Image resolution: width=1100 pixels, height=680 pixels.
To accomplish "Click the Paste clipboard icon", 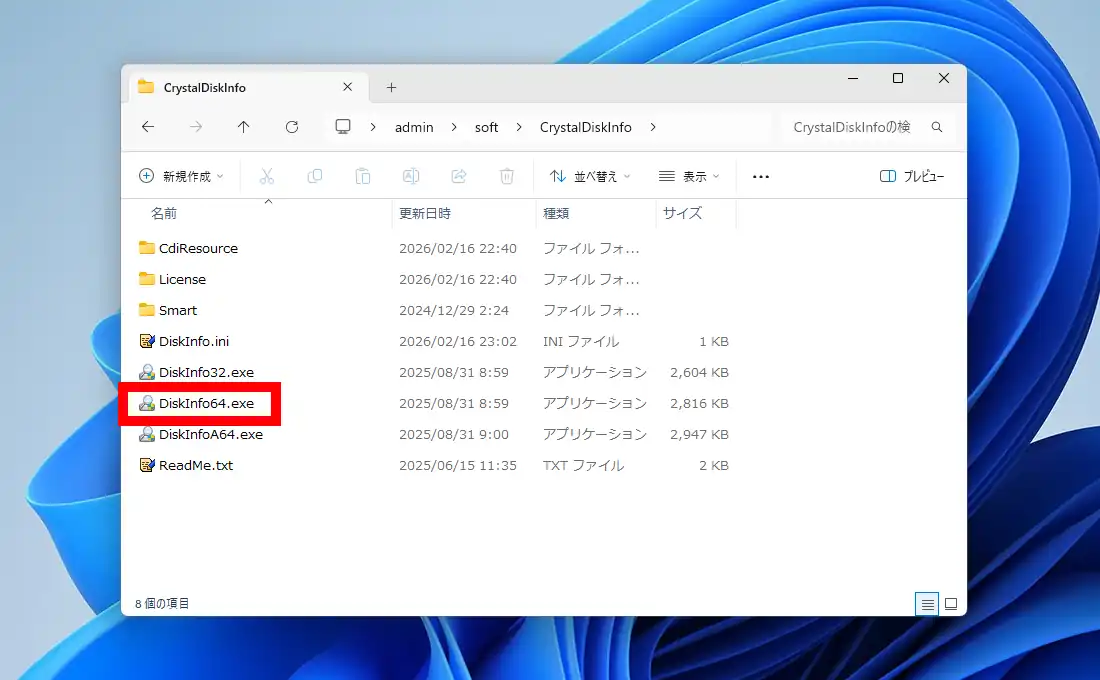I will (363, 176).
